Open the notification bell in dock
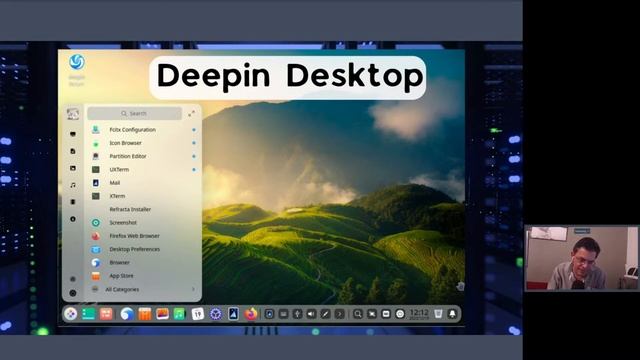Screen dimensions: 640x360 pos(452,314)
